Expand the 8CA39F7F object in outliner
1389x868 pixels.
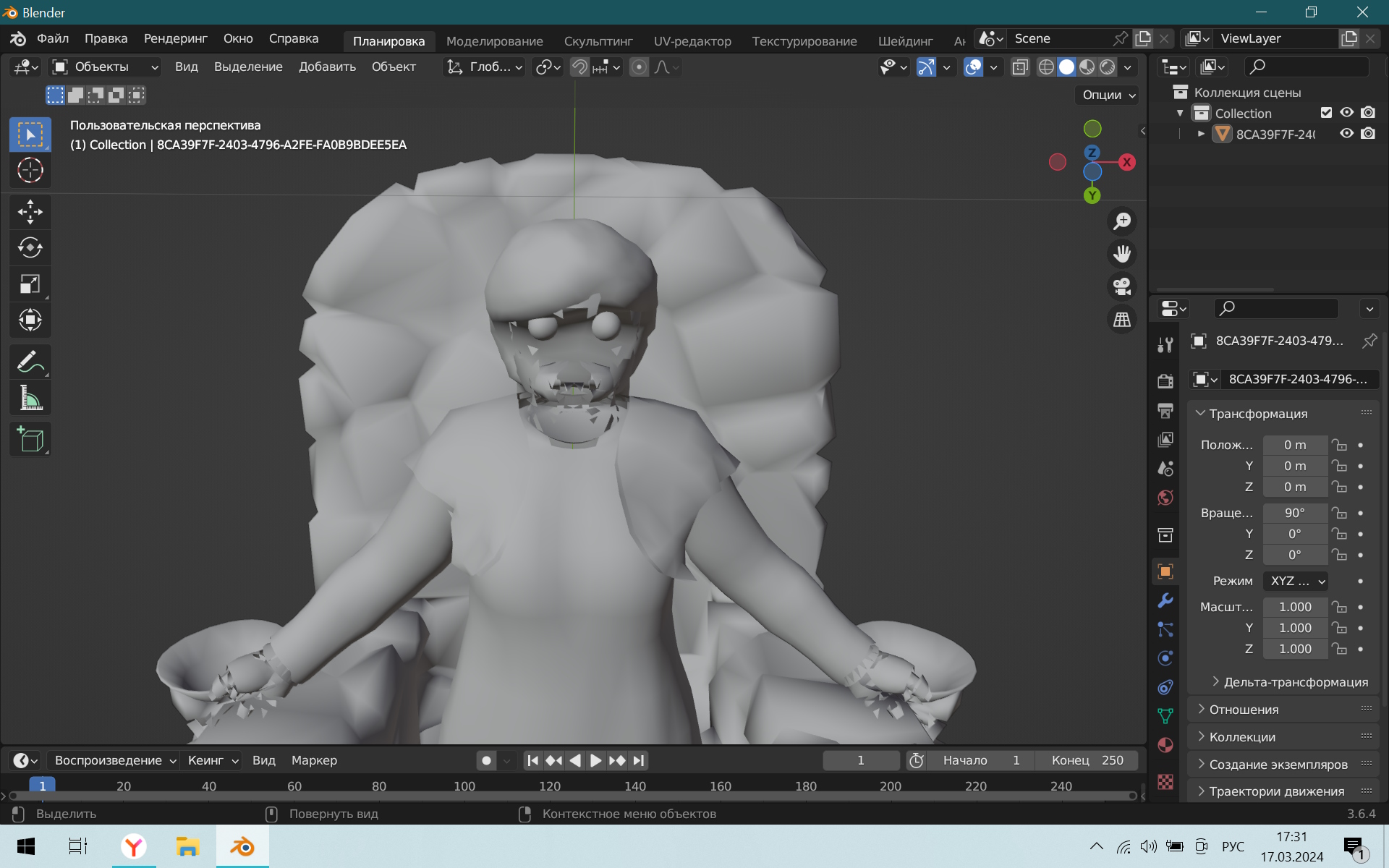click(1201, 134)
